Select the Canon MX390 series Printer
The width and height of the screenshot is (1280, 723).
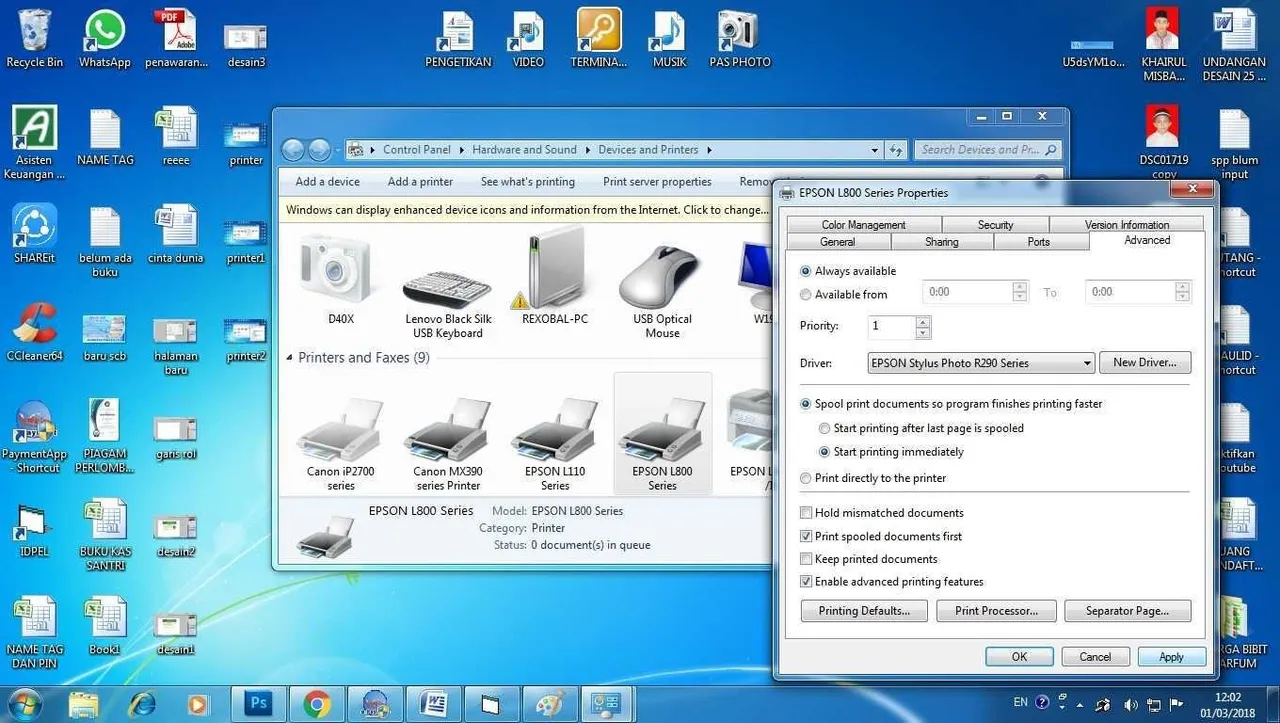click(448, 444)
